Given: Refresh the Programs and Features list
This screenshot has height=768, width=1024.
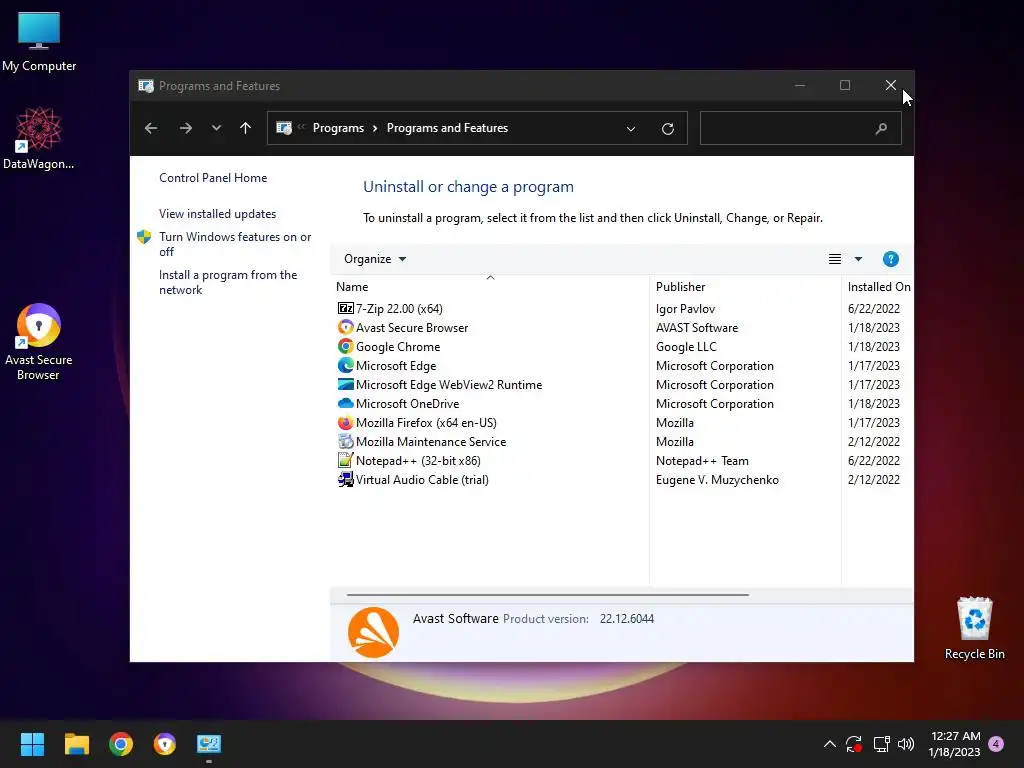Looking at the screenshot, I should click(667, 129).
